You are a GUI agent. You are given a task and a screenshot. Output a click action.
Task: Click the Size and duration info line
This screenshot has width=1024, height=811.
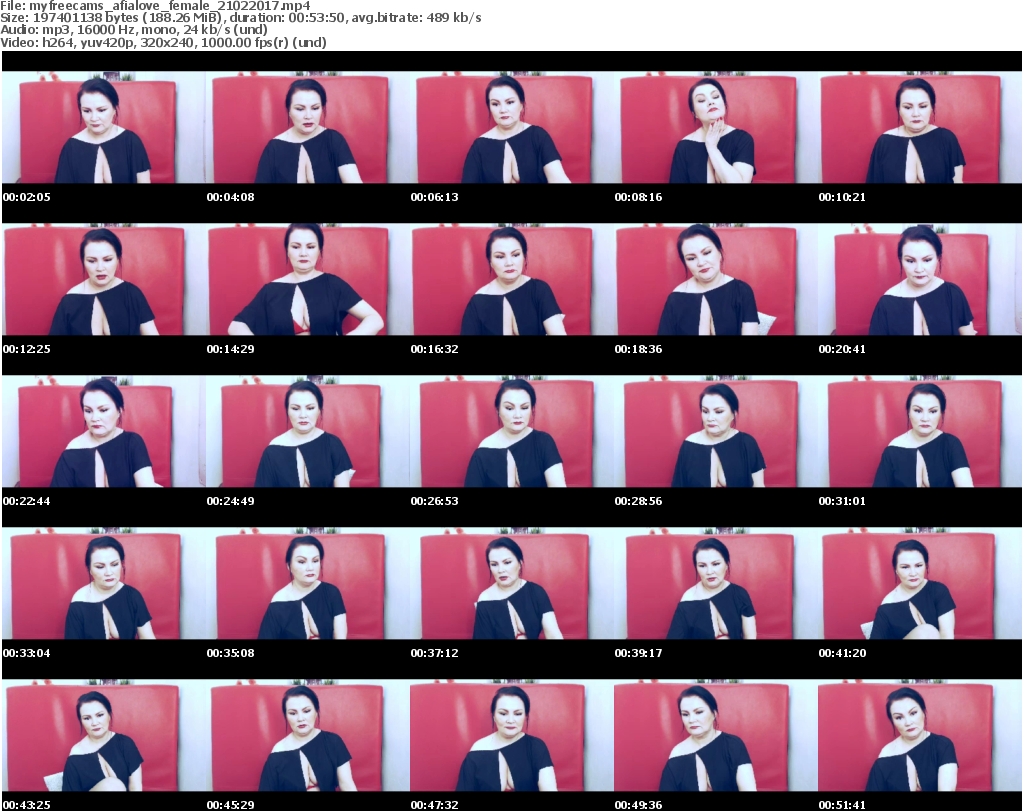click(241, 18)
